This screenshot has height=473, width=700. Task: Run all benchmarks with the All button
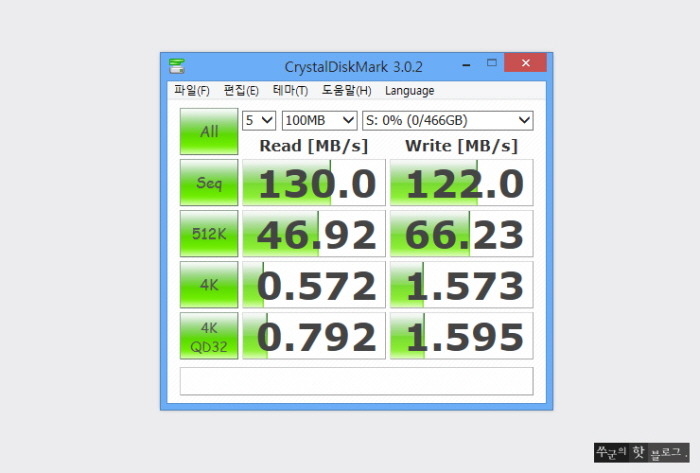(209, 132)
